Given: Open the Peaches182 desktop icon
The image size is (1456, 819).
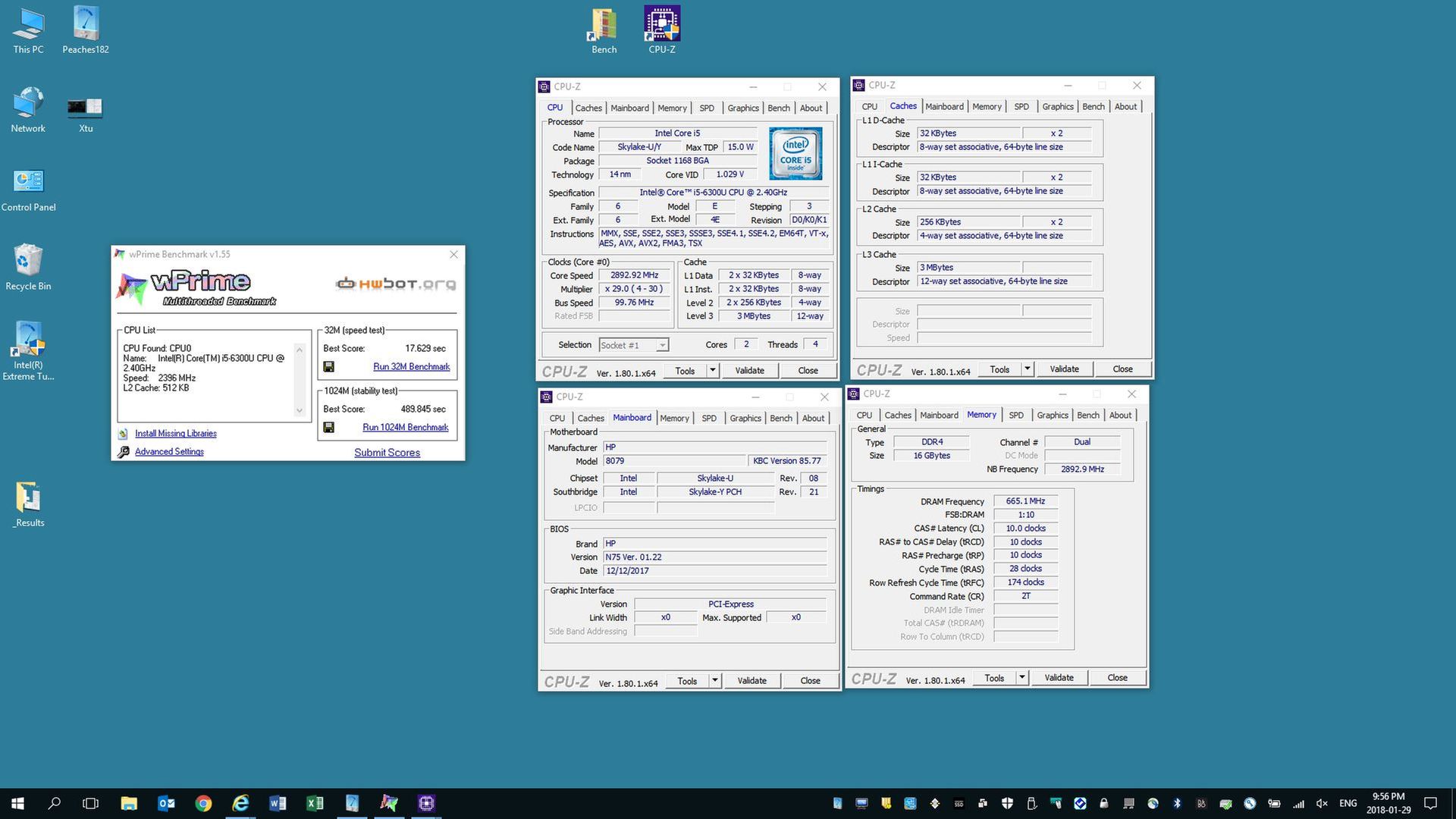Looking at the screenshot, I should click(86, 30).
